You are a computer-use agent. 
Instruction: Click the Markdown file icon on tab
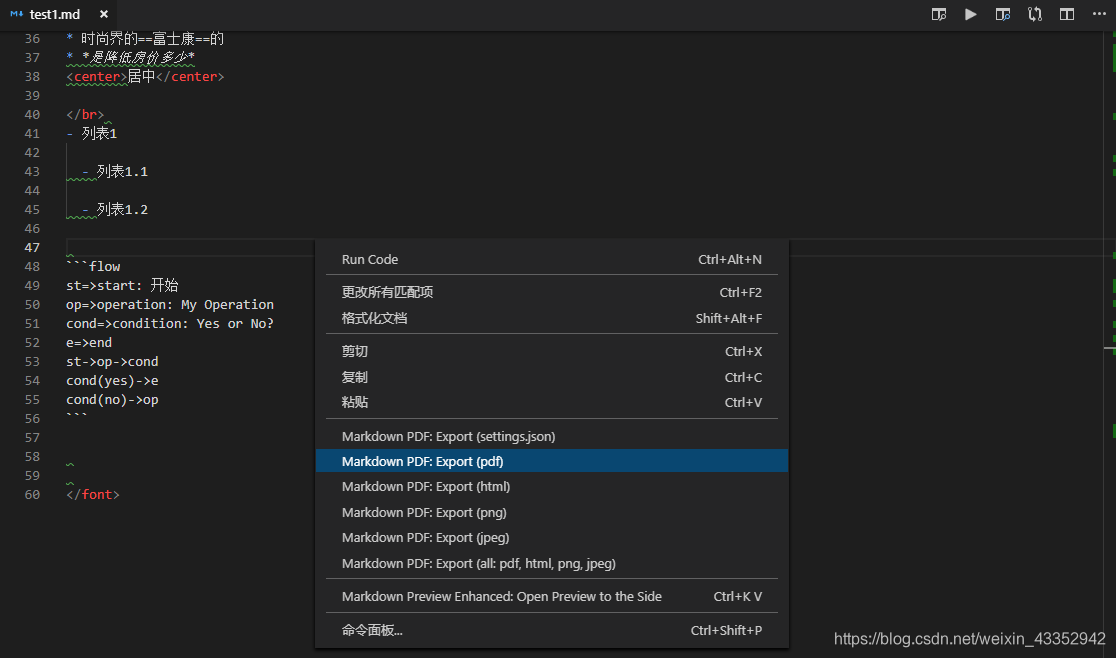tap(16, 14)
